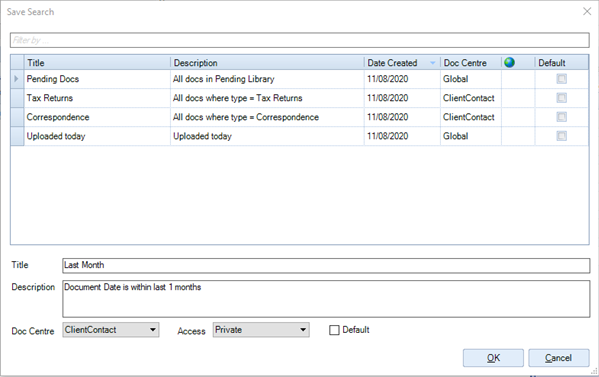Viewport: 599px width, 377px height.
Task: Click the Default column header
Action: [562, 63]
